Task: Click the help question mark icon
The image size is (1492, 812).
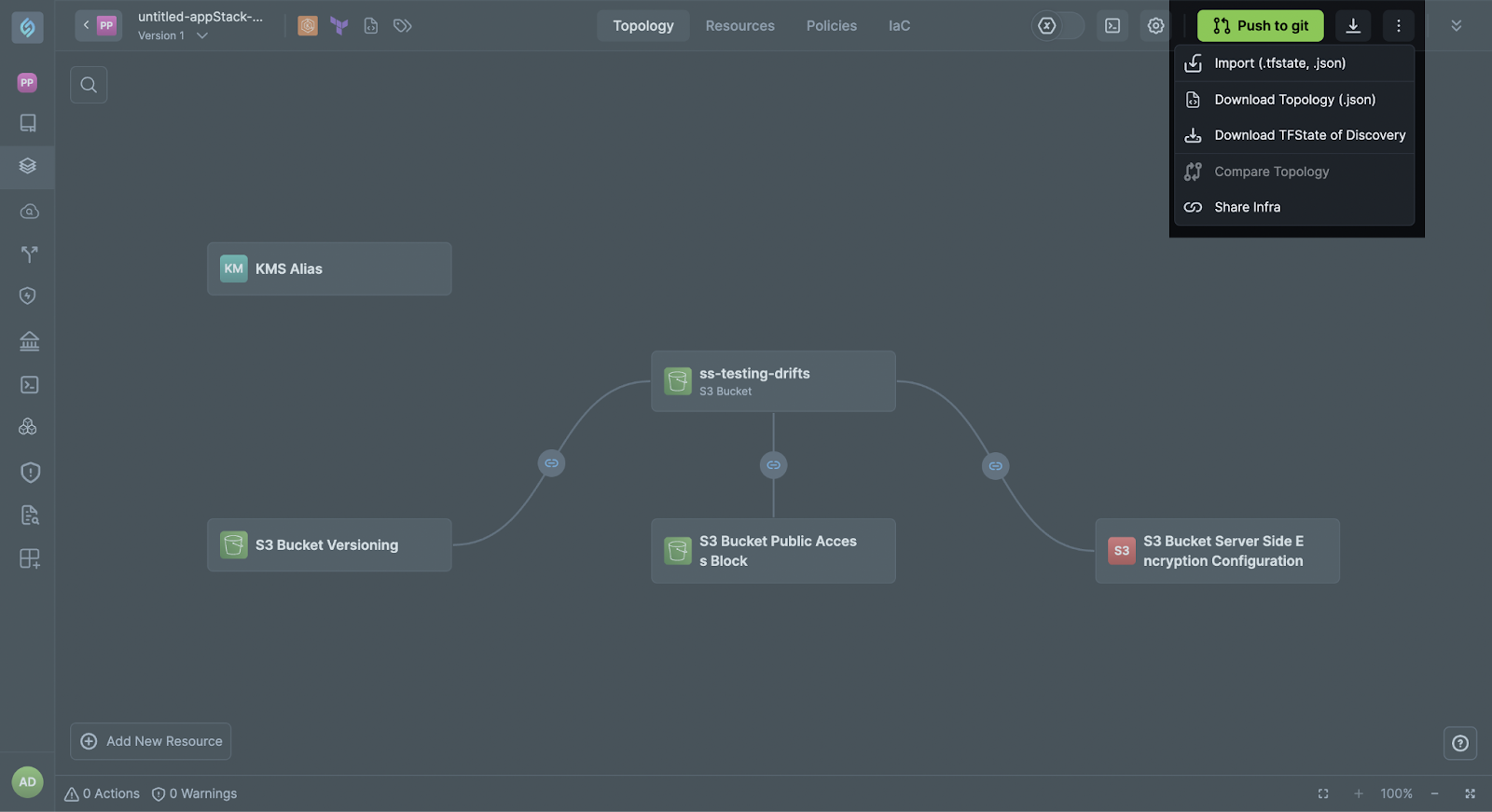Action: click(1459, 743)
